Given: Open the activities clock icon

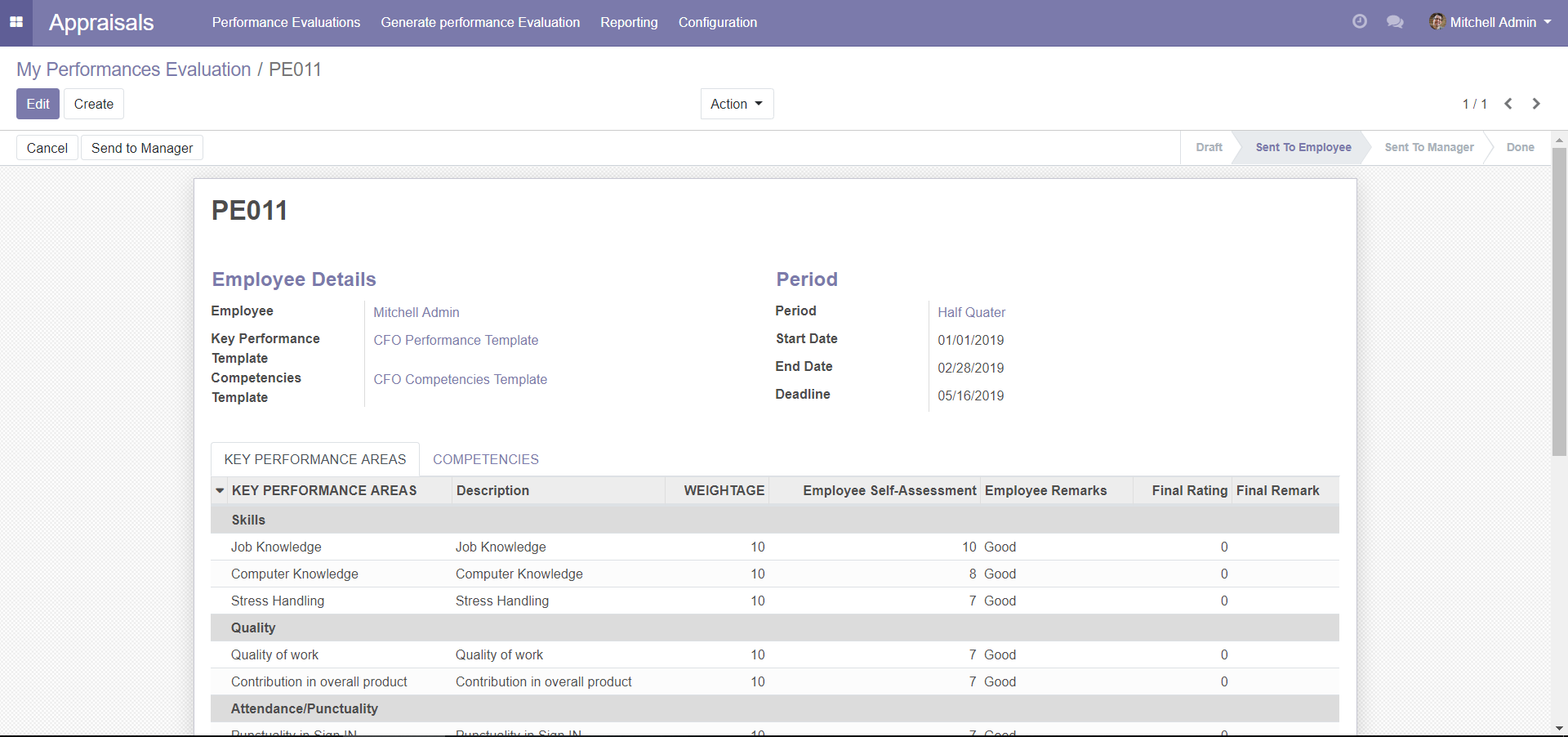Looking at the screenshot, I should (x=1359, y=22).
